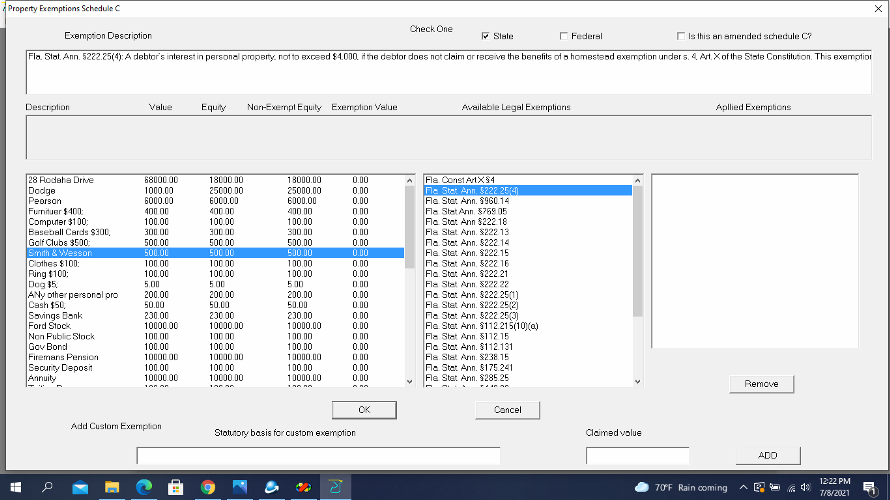Open the notification center icon
Image resolution: width=890 pixels, height=500 pixels.
point(870,488)
